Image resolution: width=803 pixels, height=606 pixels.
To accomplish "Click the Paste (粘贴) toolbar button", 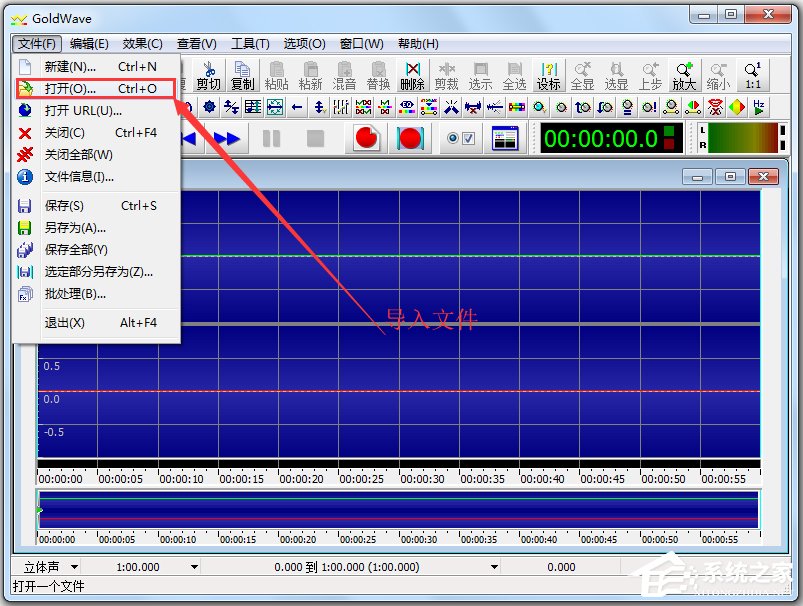I will coord(277,75).
